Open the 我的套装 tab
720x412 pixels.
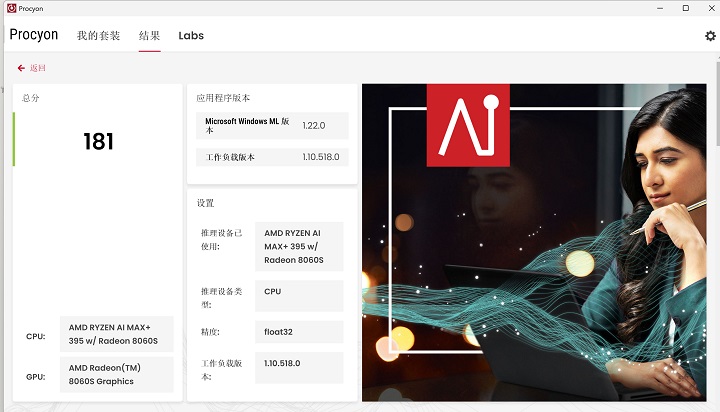coord(98,35)
